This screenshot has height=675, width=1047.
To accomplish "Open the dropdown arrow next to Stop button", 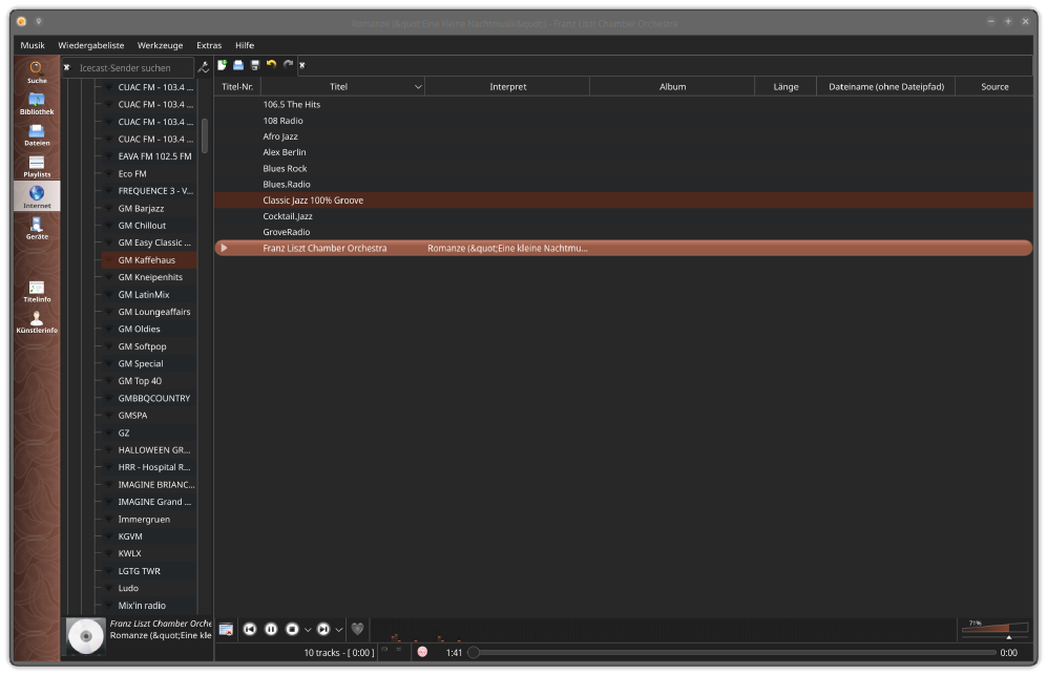I will point(308,630).
